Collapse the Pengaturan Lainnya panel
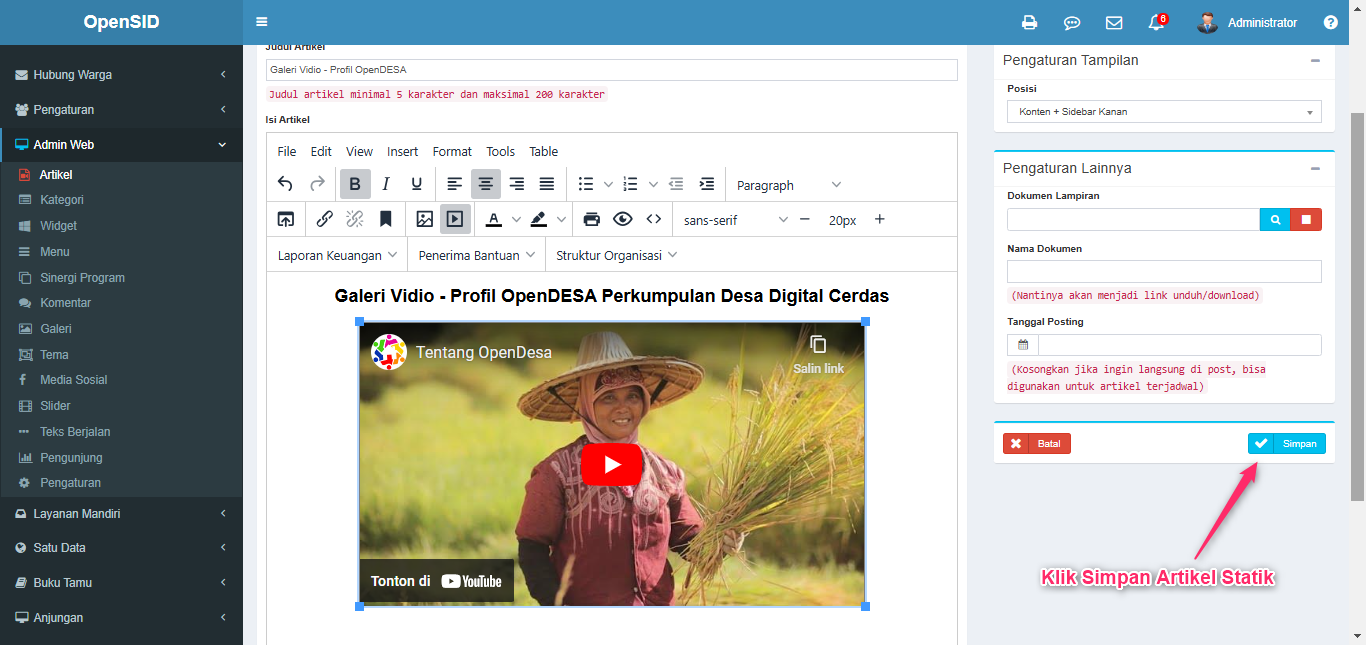Viewport: 1366px width, 645px height. pyautogui.click(x=1315, y=168)
